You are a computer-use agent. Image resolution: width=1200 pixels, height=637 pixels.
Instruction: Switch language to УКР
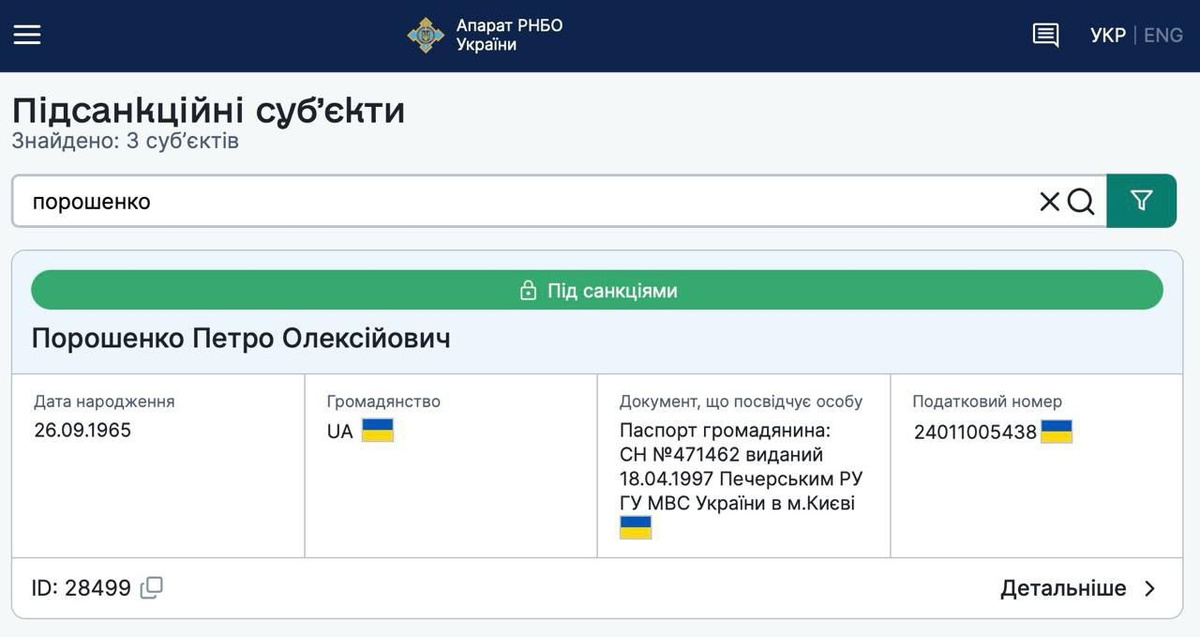(1107, 36)
